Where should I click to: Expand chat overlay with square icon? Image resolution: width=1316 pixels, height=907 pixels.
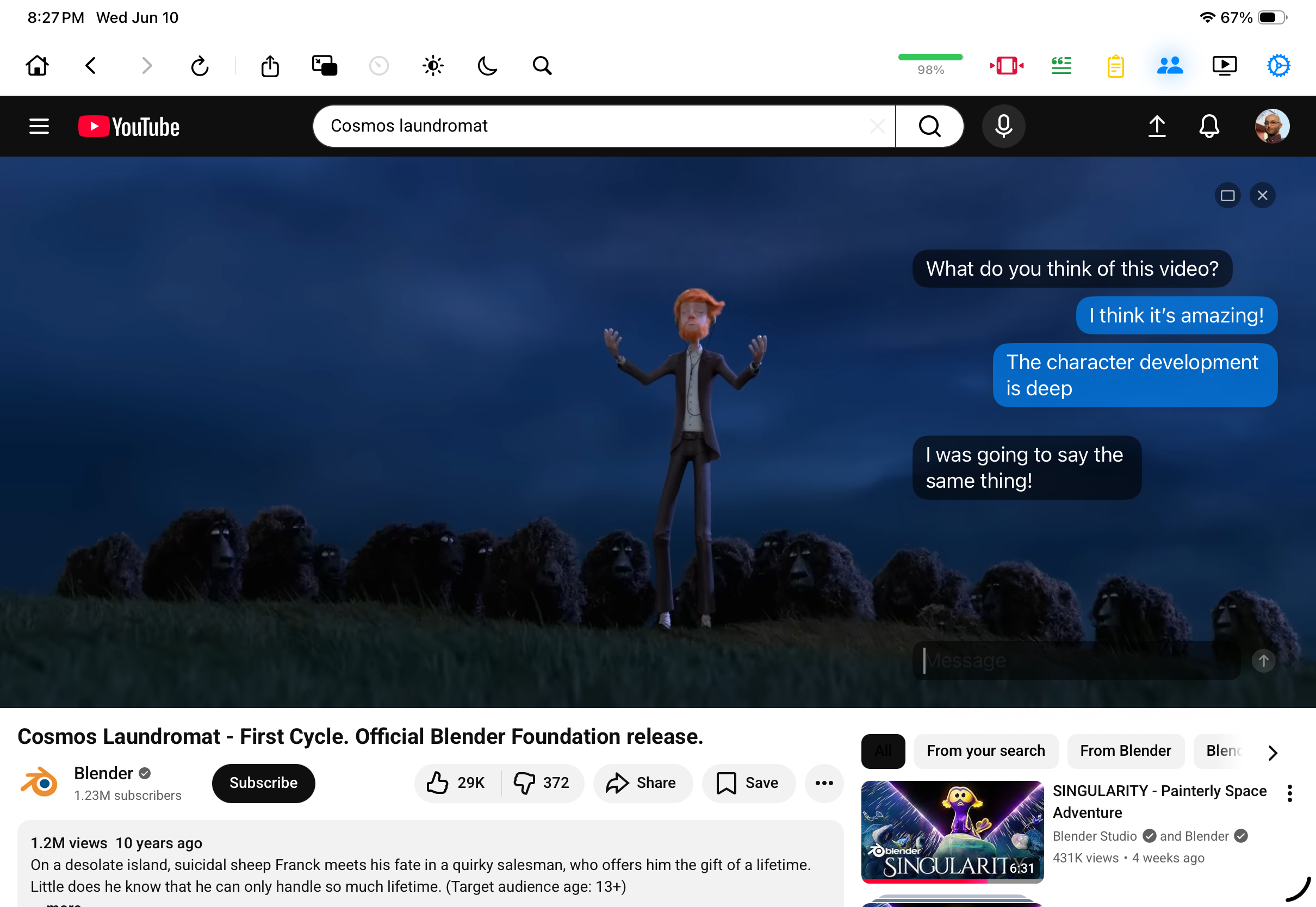point(1227,196)
